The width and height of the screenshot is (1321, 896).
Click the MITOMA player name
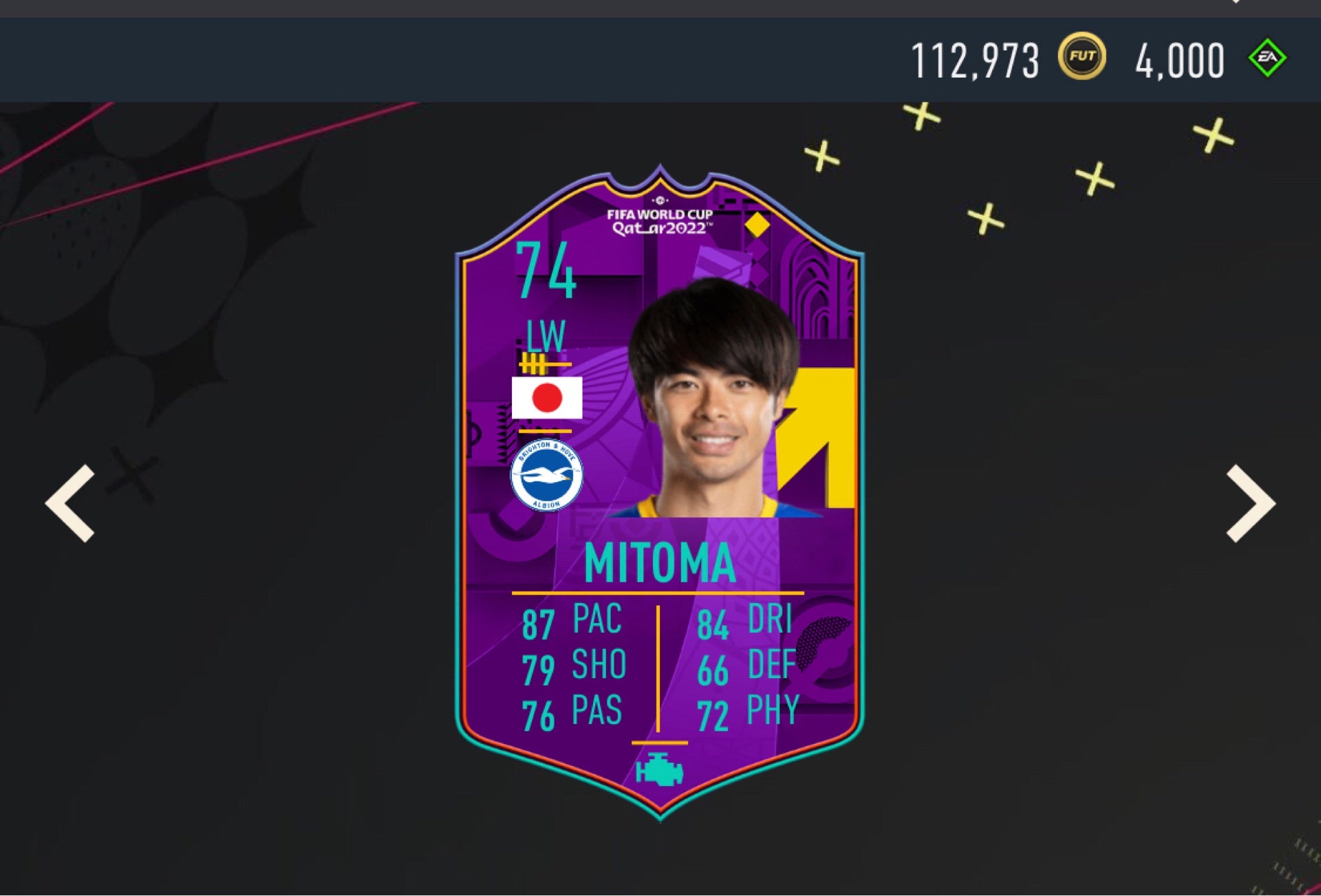pos(660,563)
